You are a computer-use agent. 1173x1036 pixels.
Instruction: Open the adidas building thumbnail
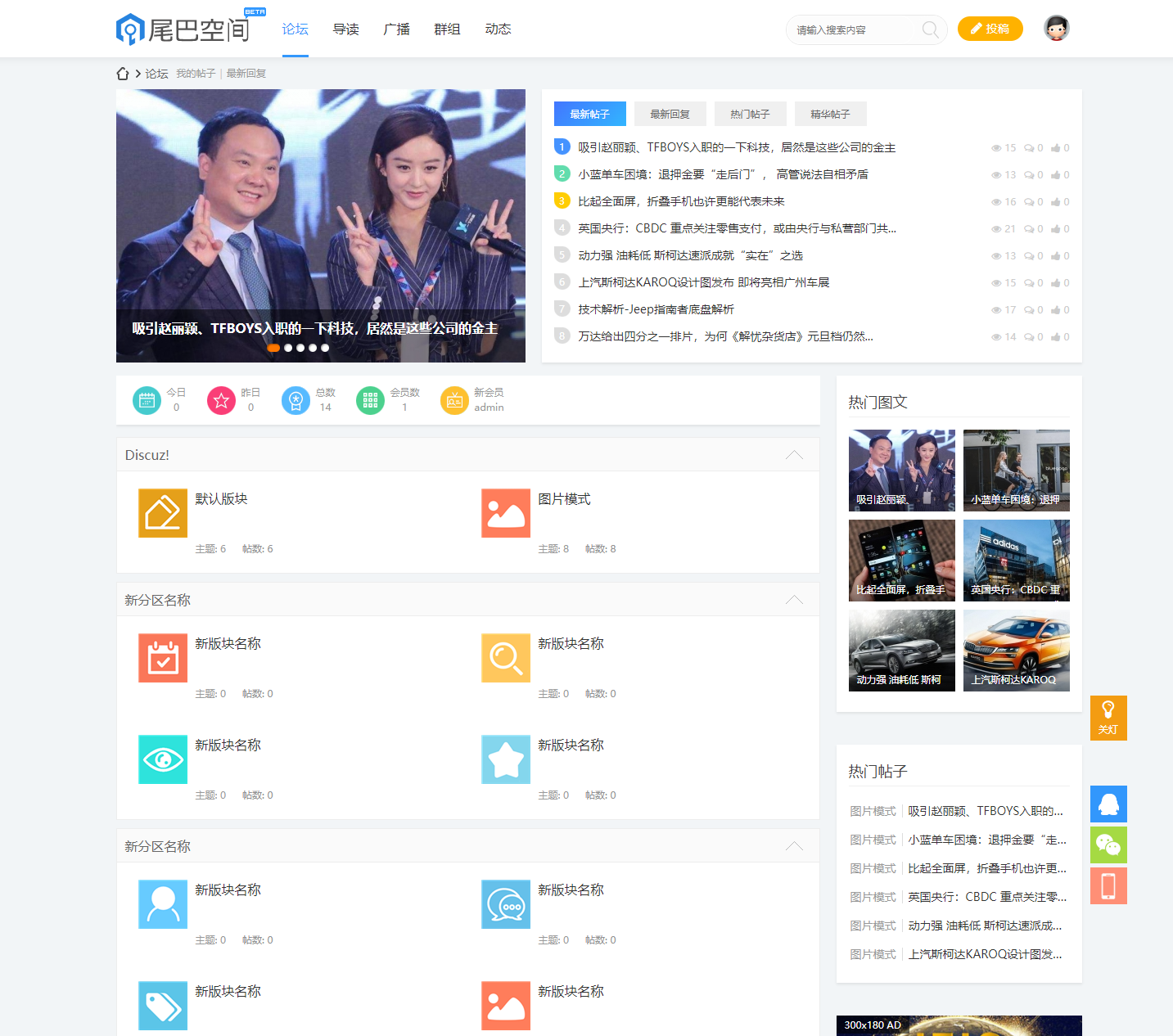[1016, 561]
